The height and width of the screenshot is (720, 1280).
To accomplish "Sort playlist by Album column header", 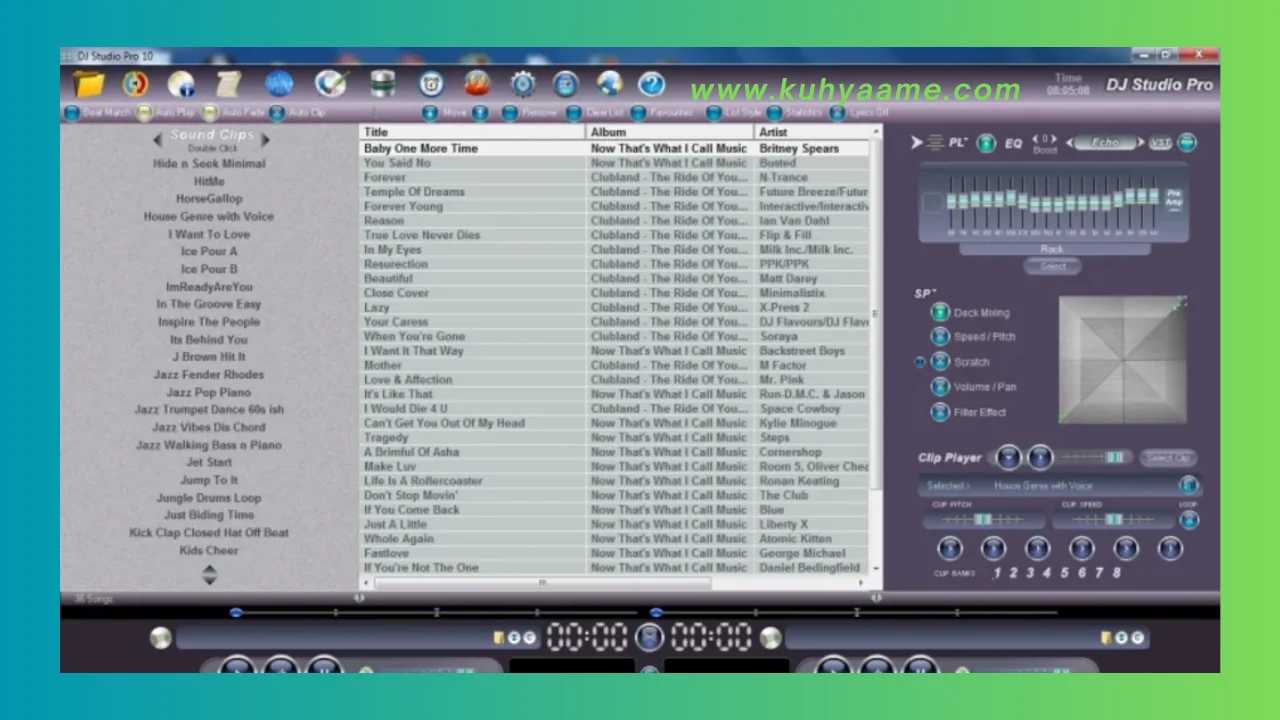I will click(670, 132).
